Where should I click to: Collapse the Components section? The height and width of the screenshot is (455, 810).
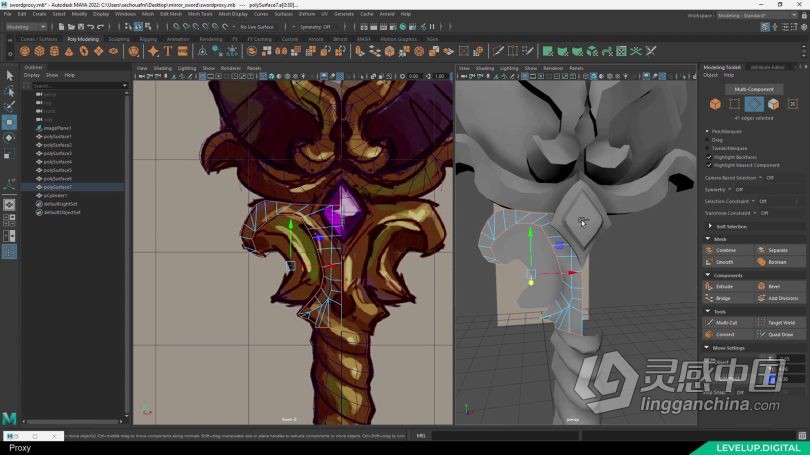708,275
